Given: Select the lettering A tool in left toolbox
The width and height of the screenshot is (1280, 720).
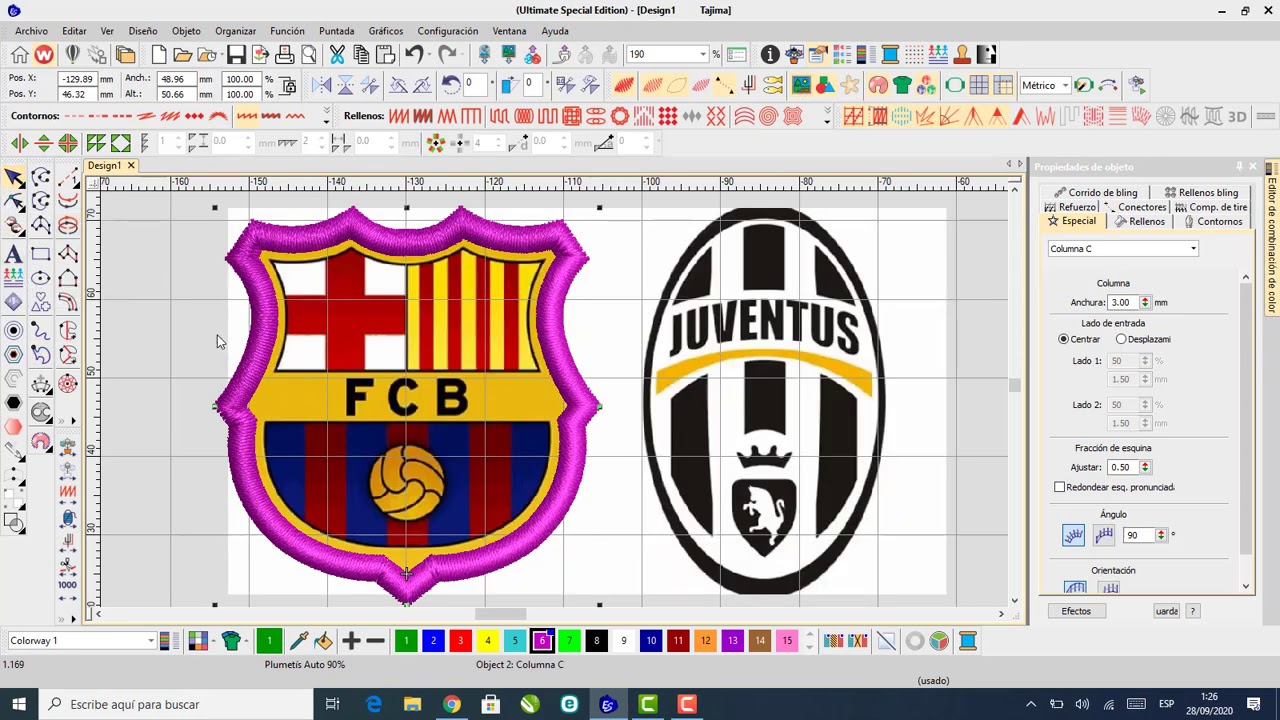Looking at the screenshot, I should (x=14, y=254).
